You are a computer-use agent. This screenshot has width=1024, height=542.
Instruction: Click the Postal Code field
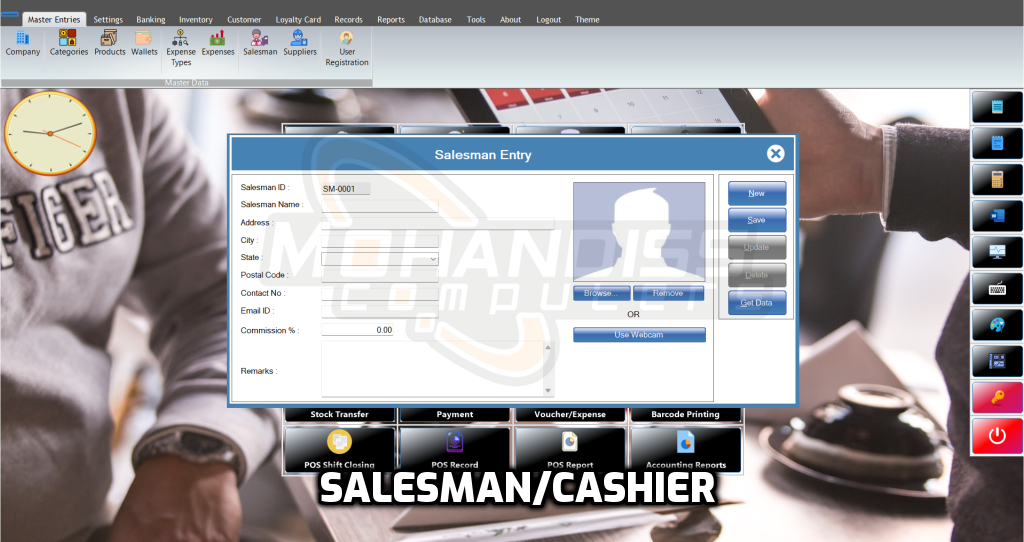[379, 276]
